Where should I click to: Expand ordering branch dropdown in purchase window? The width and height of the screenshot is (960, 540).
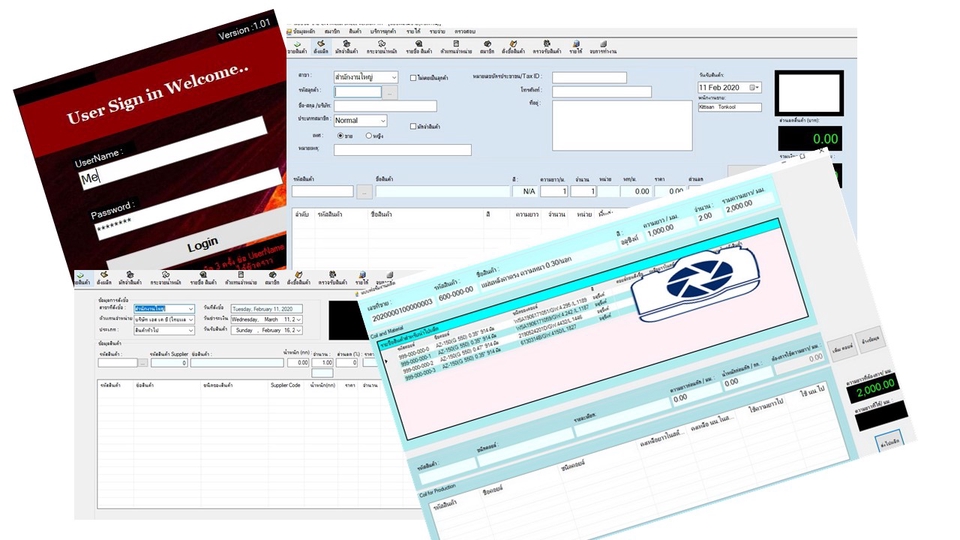[190, 309]
